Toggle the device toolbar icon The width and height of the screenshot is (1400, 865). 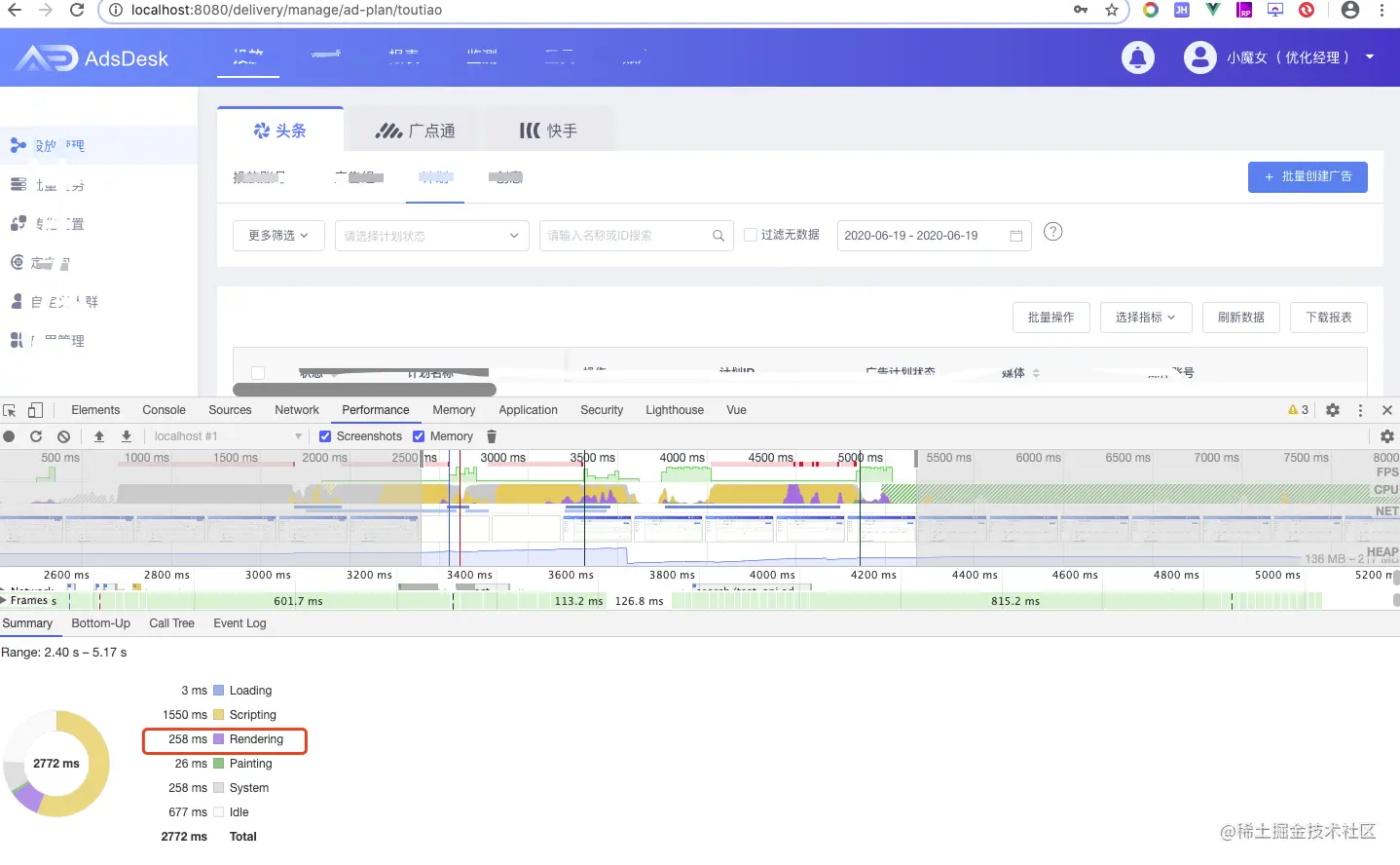coord(35,410)
